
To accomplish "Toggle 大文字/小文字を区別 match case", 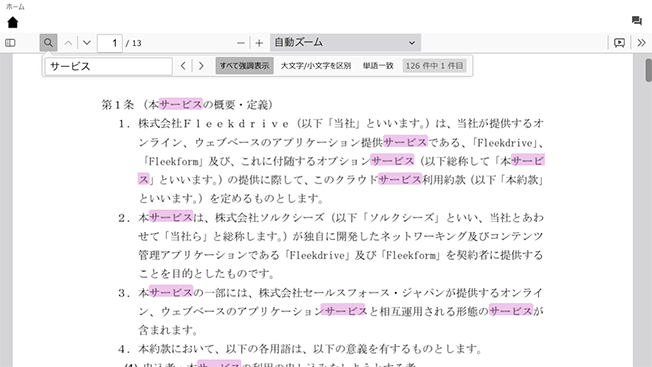I will click(316, 66).
